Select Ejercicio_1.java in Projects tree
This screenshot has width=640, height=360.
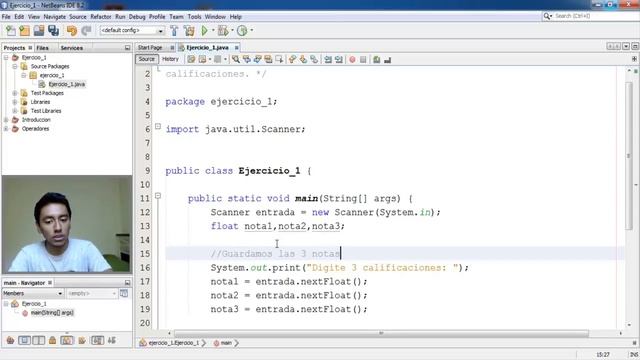[67, 84]
